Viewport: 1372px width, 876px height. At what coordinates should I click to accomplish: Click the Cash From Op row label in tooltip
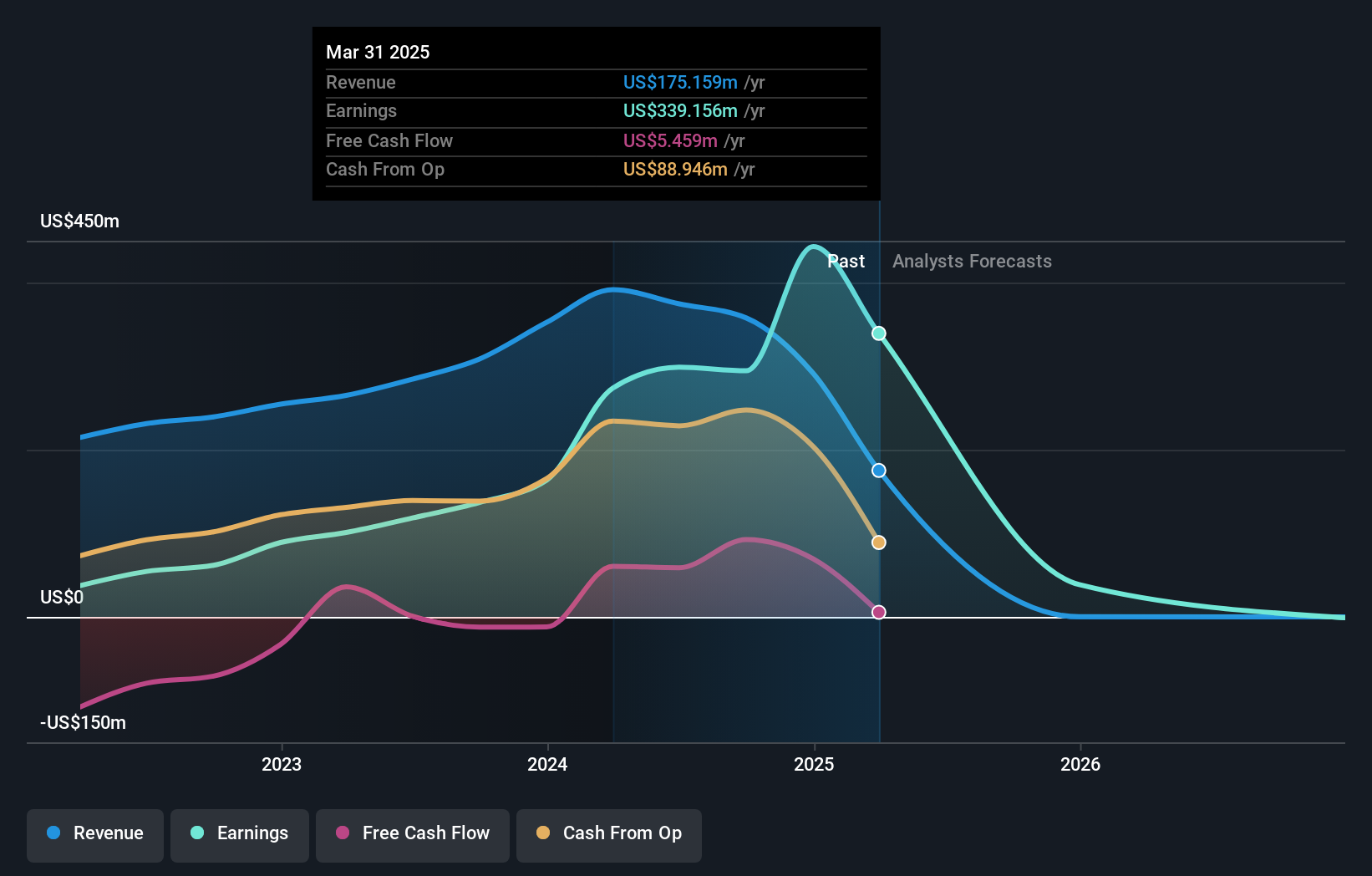tap(385, 169)
